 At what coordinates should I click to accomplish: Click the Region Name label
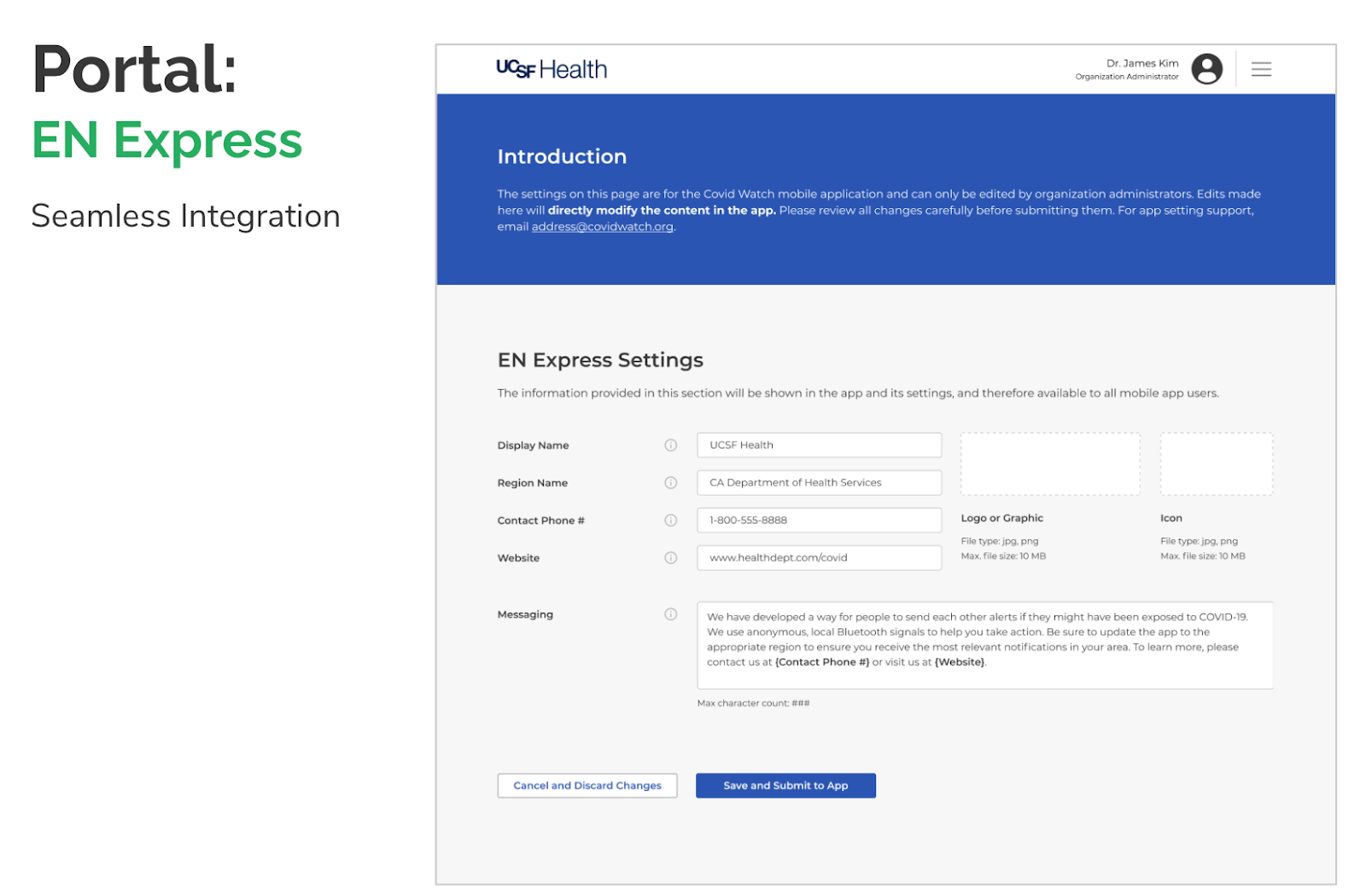533,483
